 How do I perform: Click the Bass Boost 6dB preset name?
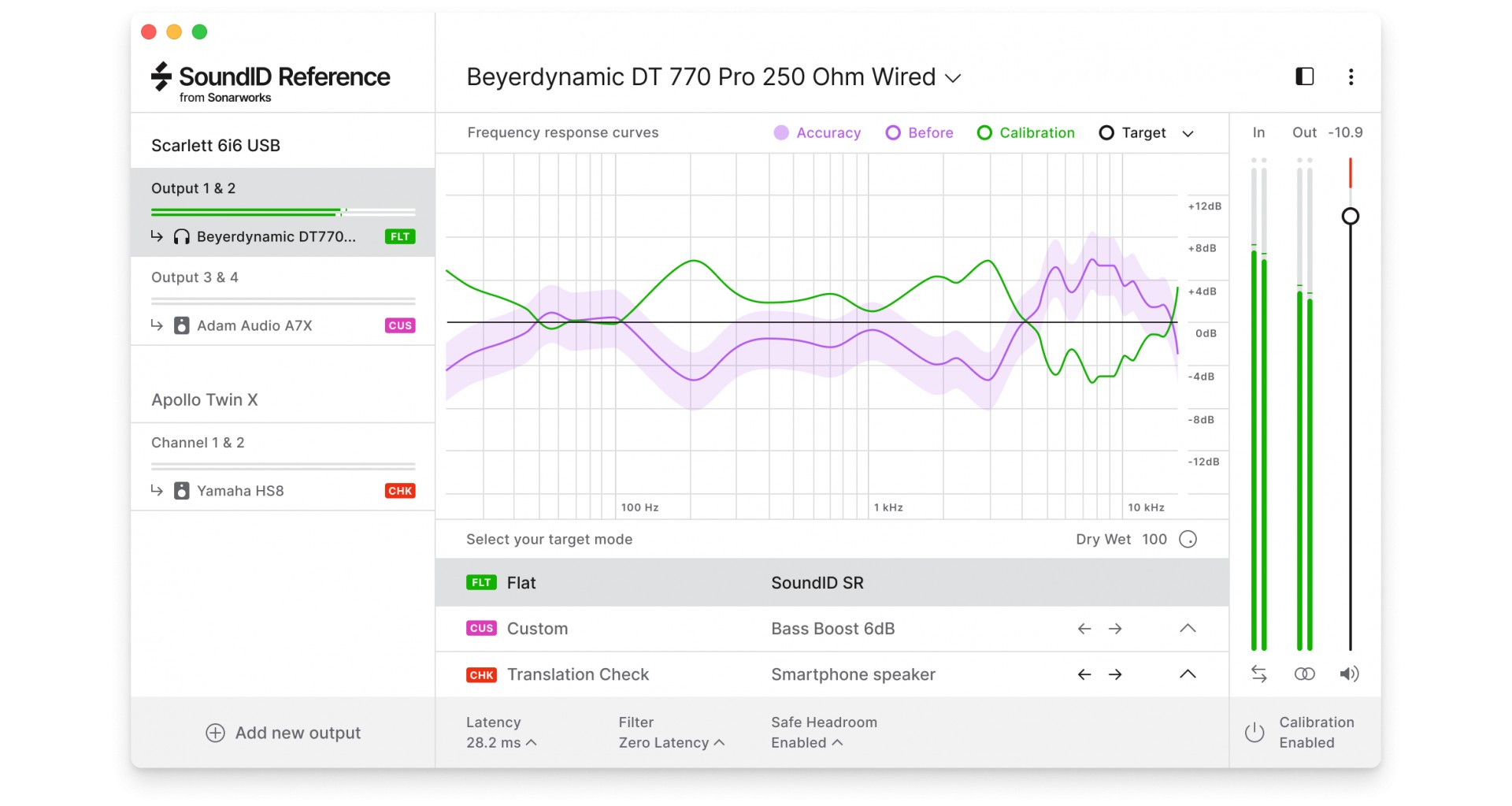(832, 629)
